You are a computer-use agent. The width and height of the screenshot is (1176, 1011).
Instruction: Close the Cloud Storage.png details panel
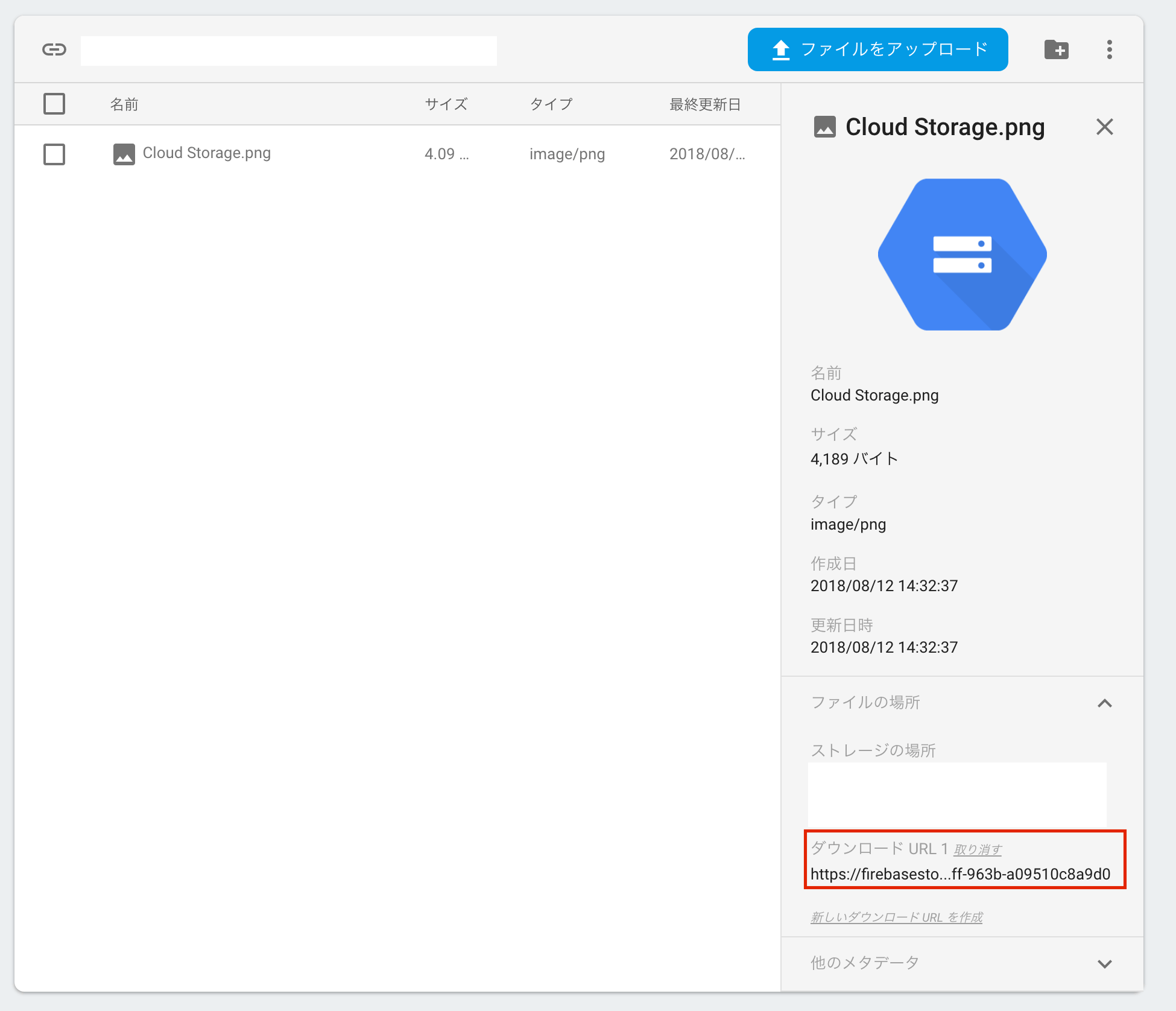point(1104,127)
